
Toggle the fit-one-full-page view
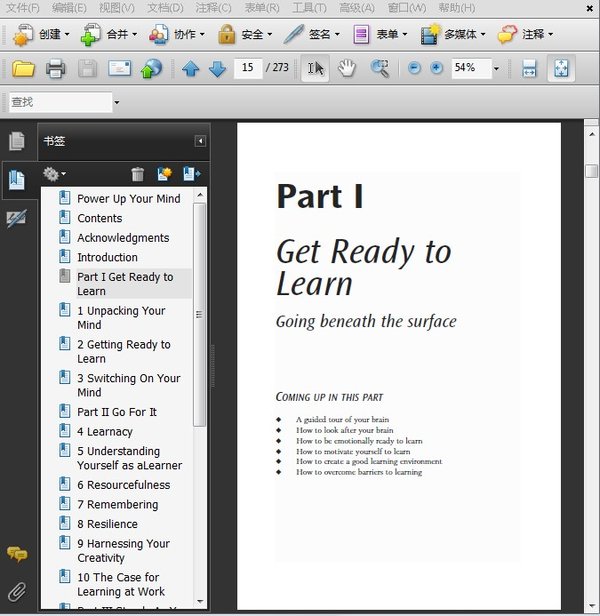pyautogui.click(x=561, y=69)
